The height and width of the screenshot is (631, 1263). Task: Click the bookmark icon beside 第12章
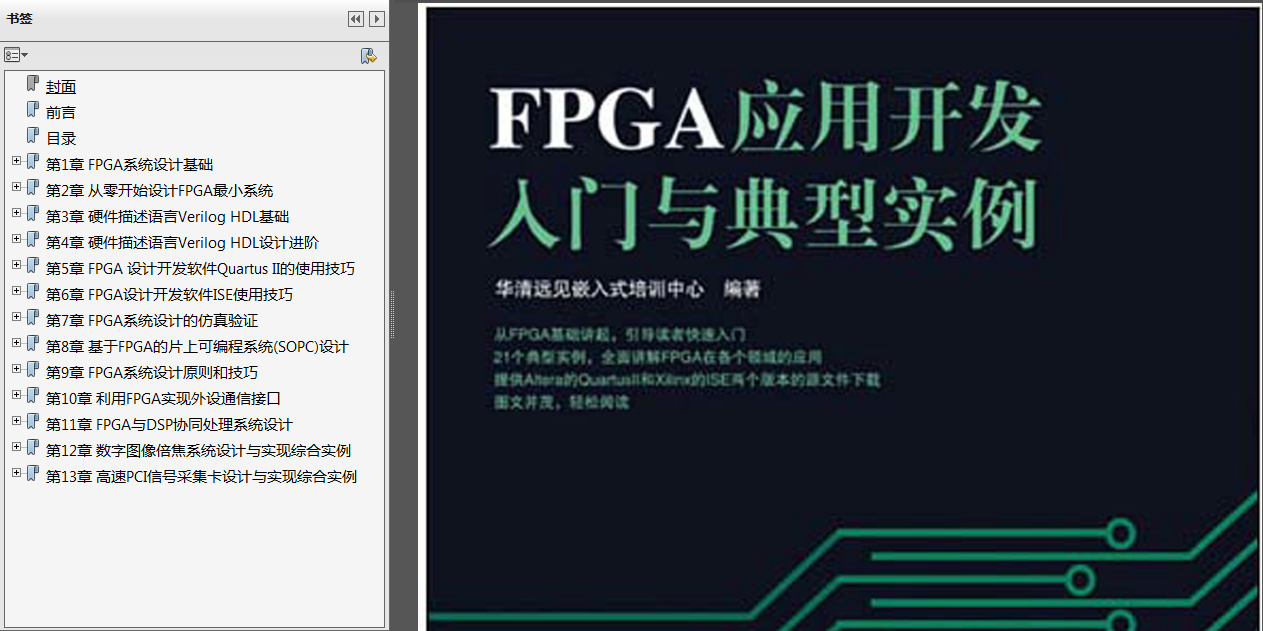pos(33,448)
